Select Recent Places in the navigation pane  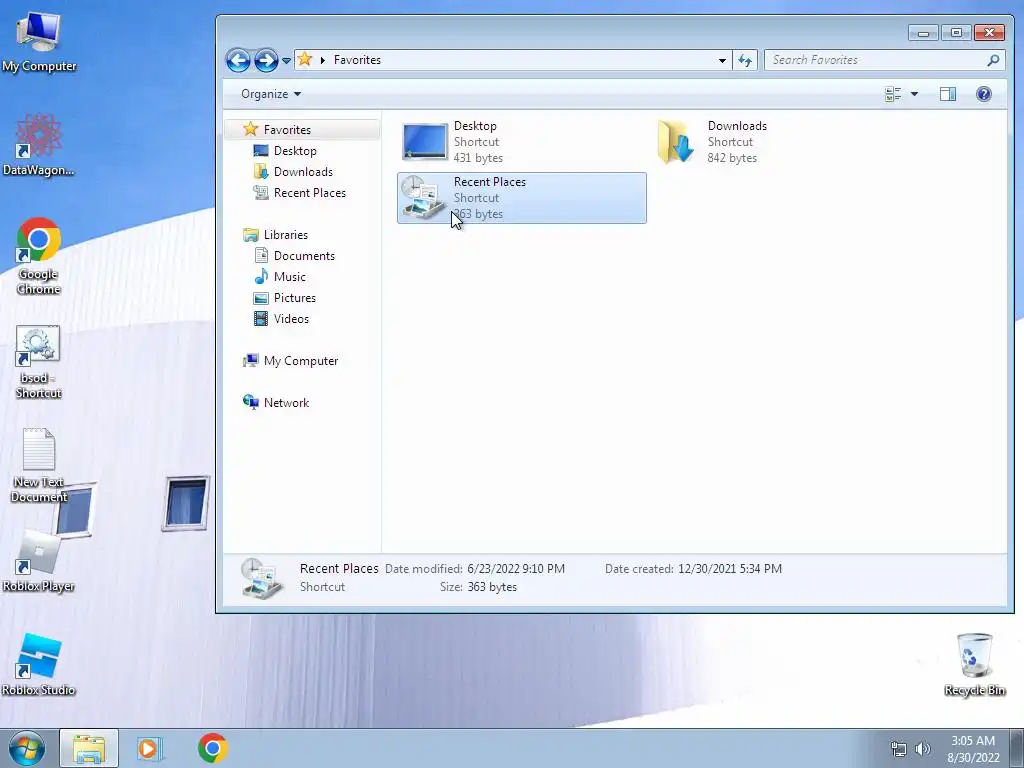pos(310,193)
